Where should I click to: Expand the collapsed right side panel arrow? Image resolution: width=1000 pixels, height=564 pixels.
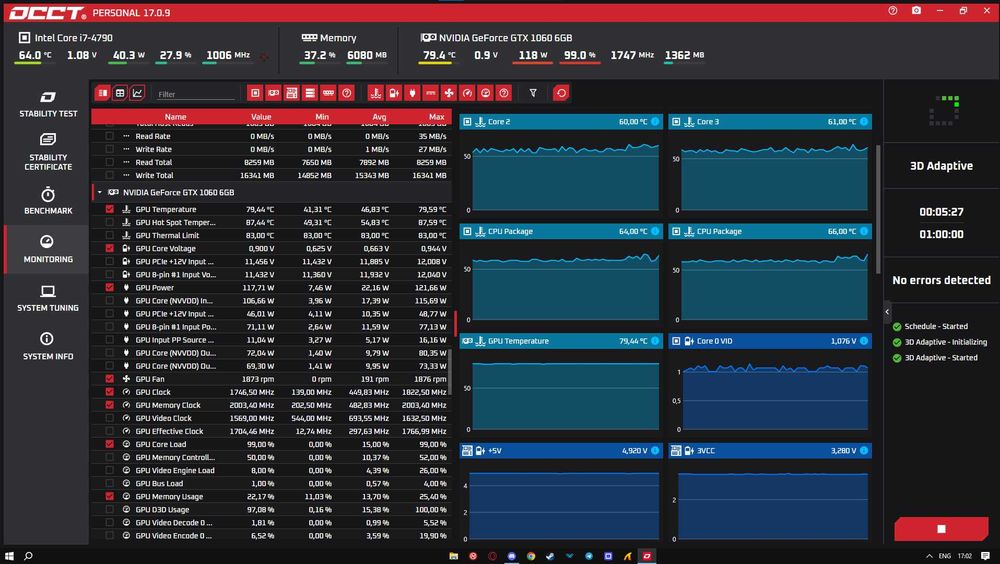tap(887, 311)
